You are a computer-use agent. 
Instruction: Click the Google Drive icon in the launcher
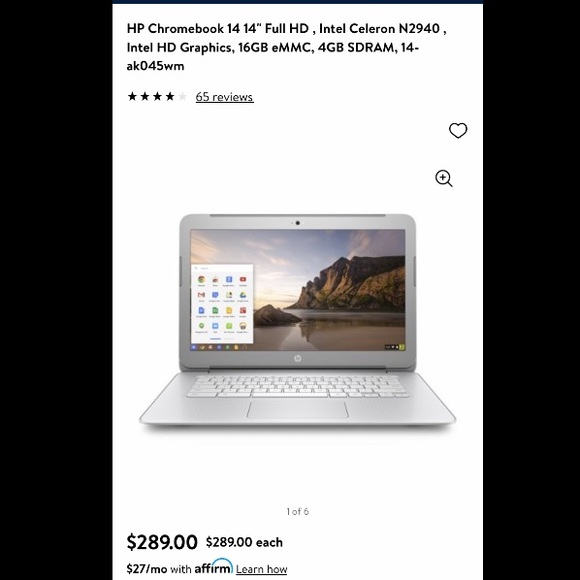[243, 295]
